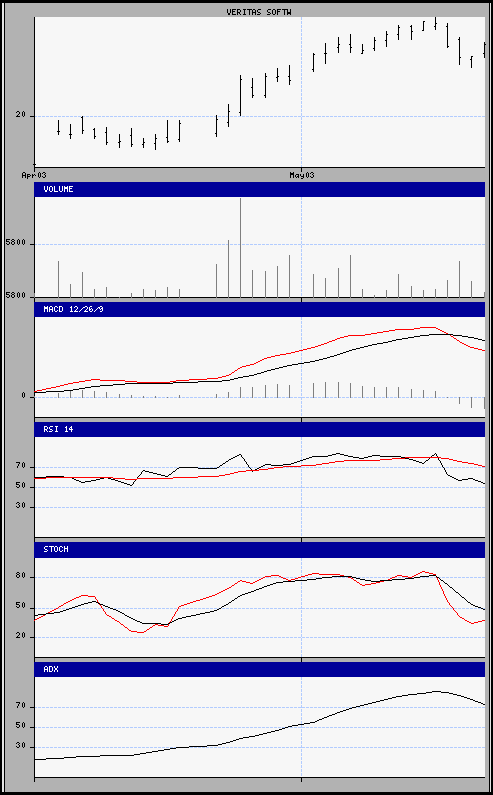Click the tallest volume spike bar
Viewport: 493px width, 795px height.
pyautogui.click(x=240, y=247)
